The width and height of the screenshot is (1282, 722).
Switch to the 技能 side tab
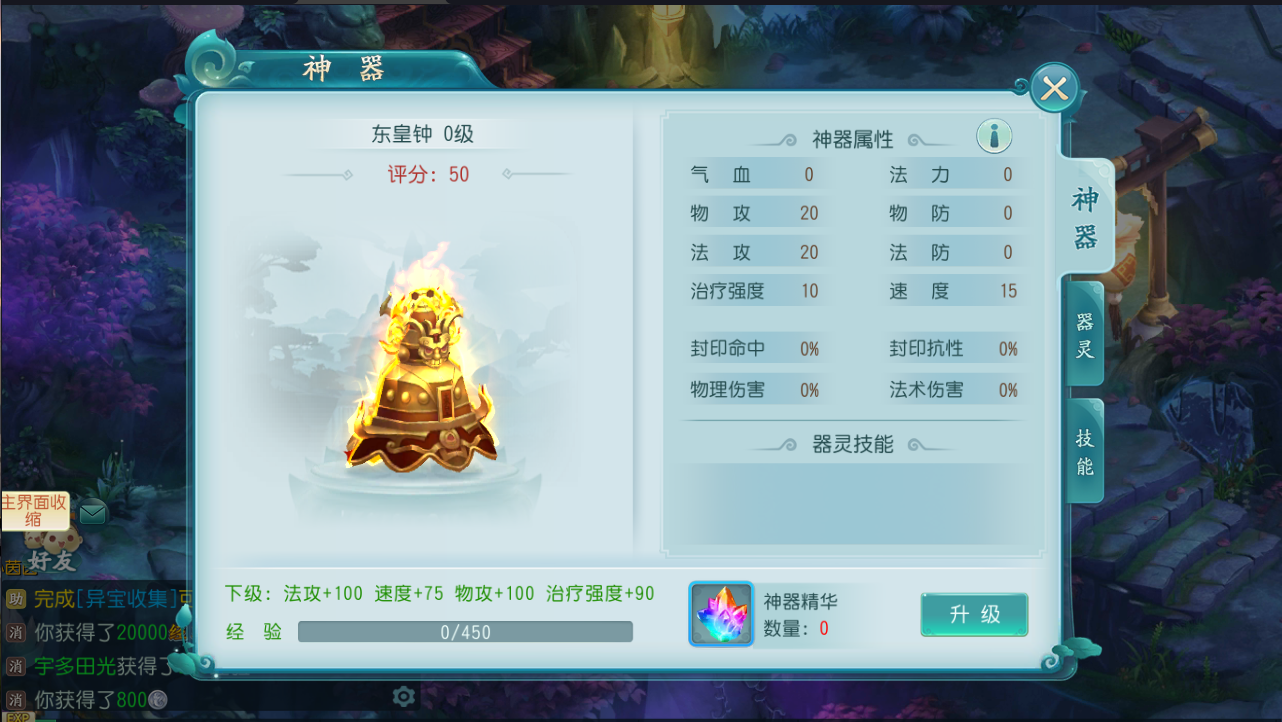tap(1085, 452)
